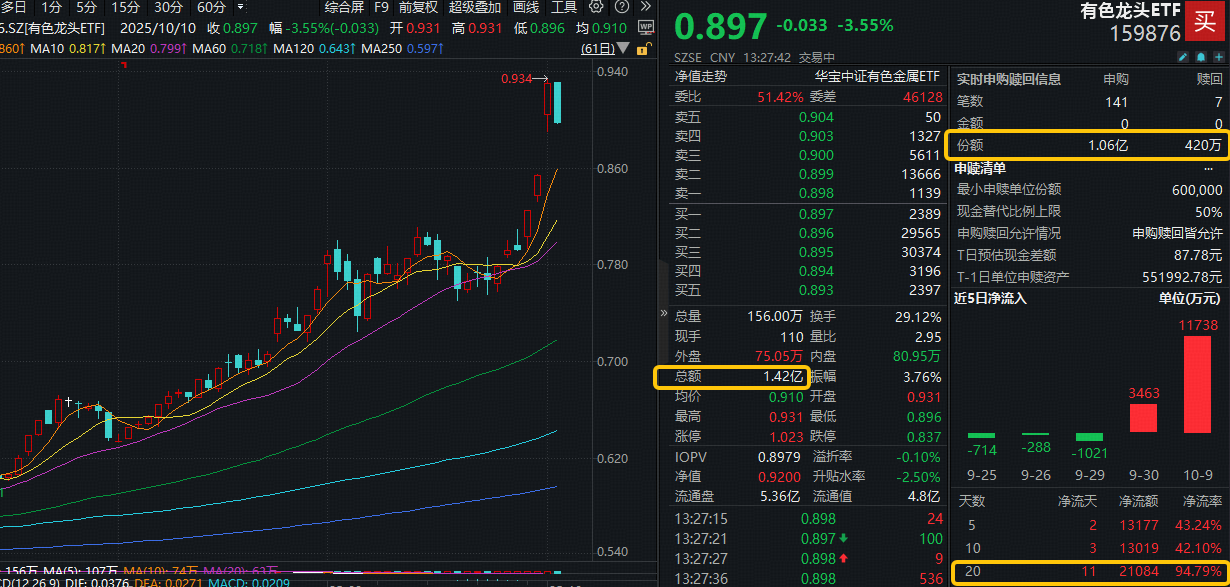Toggle the lock icon below the WP icon

645,50
